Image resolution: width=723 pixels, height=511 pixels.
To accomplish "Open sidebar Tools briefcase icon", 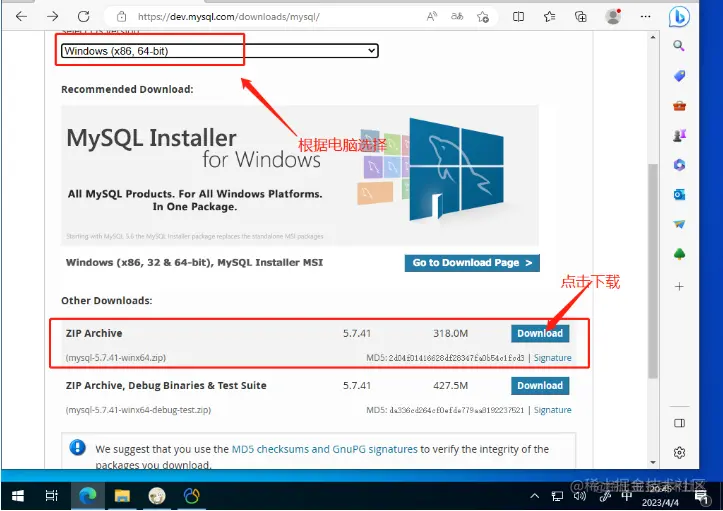I will click(679, 106).
